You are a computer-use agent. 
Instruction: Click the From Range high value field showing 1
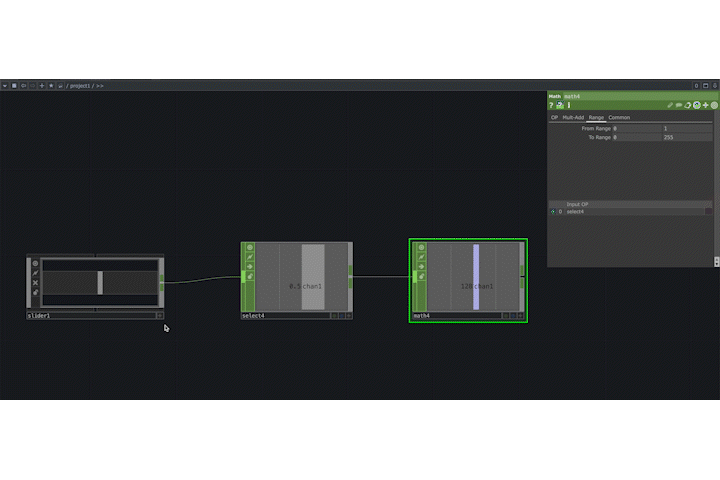[687, 129]
